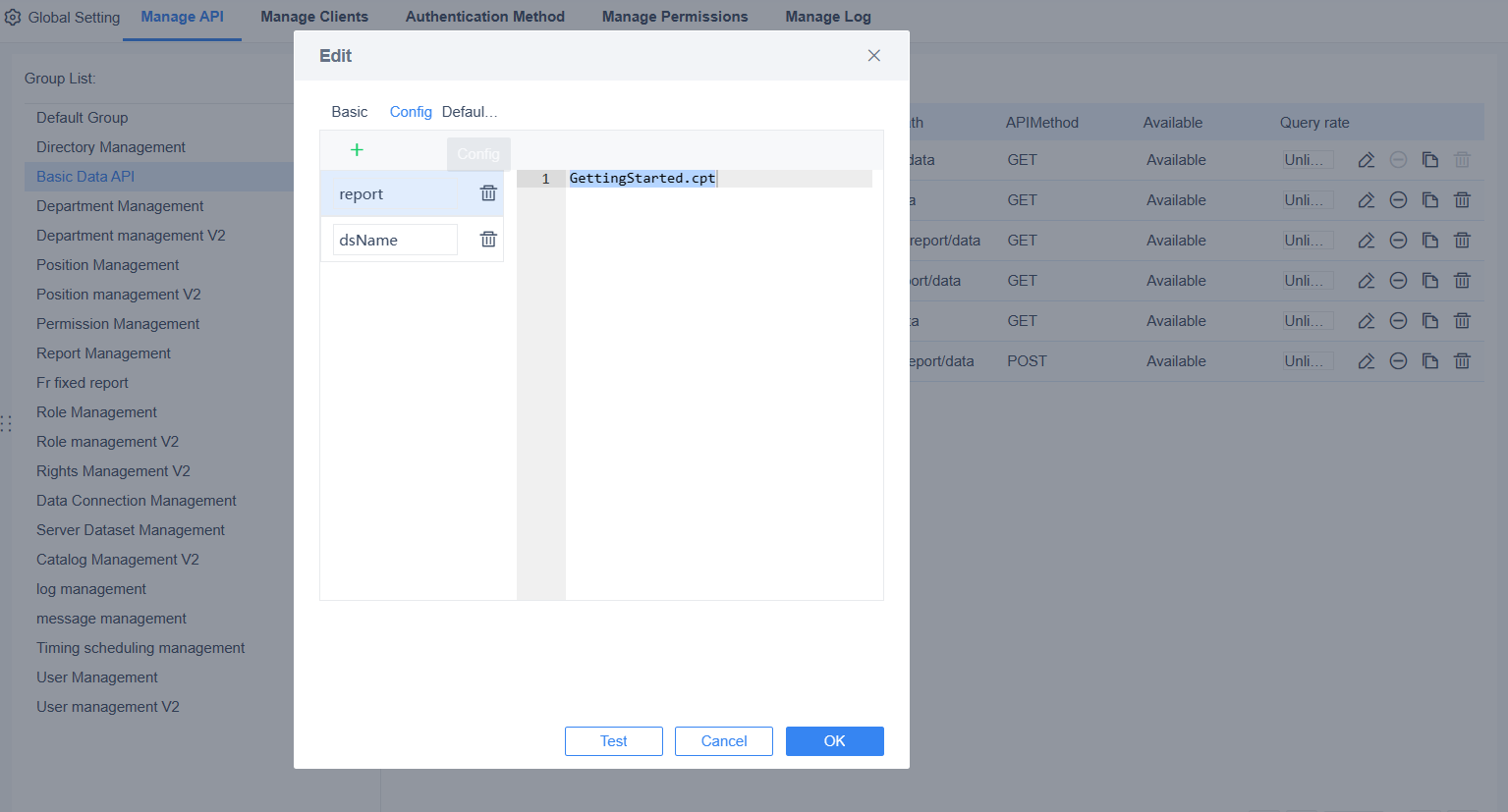The image size is (1508, 812).
Task: Run the Test button
Action: [613, 740]
